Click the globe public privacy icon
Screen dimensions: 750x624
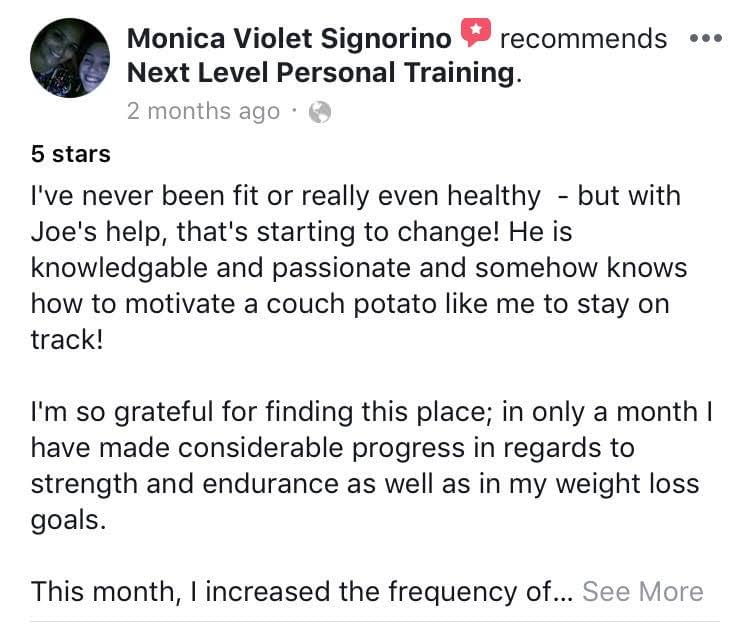coord(320,112)
